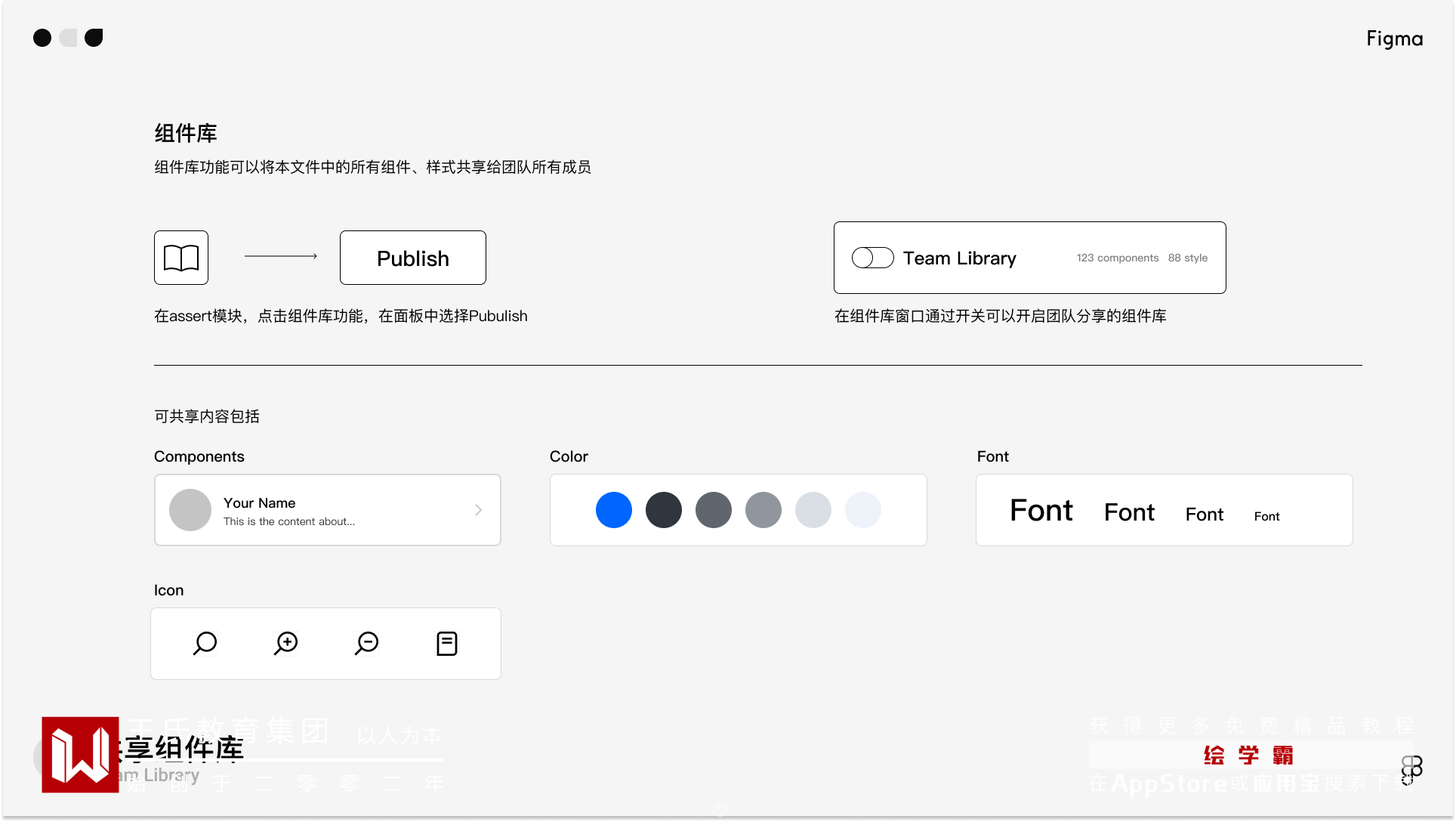Viewport: 1456px width, 822px height.
Task: Select the smallest Font sample
Action: pyautogui.click(x=1266, y=517)
